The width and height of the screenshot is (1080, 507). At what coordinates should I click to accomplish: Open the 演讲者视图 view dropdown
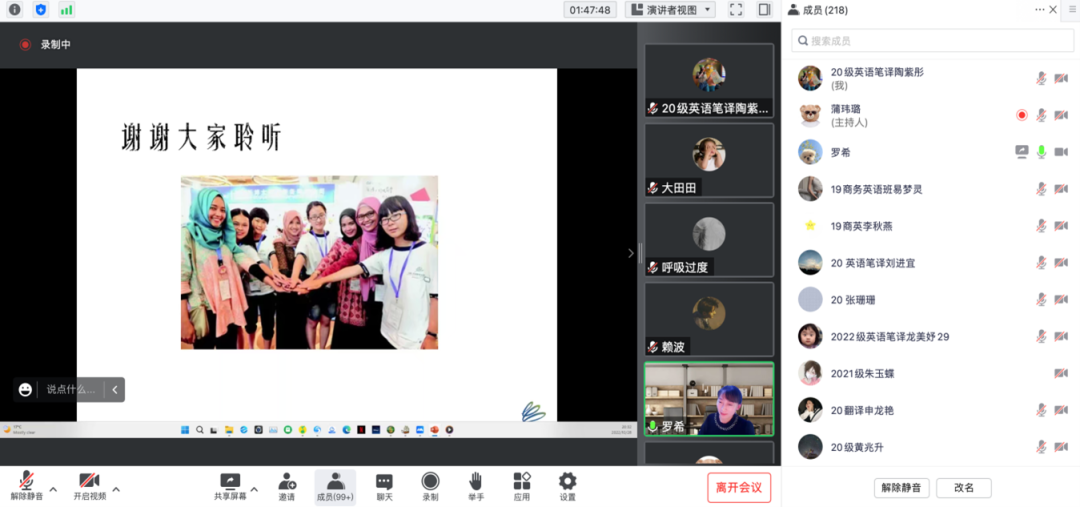pos(670,10)
